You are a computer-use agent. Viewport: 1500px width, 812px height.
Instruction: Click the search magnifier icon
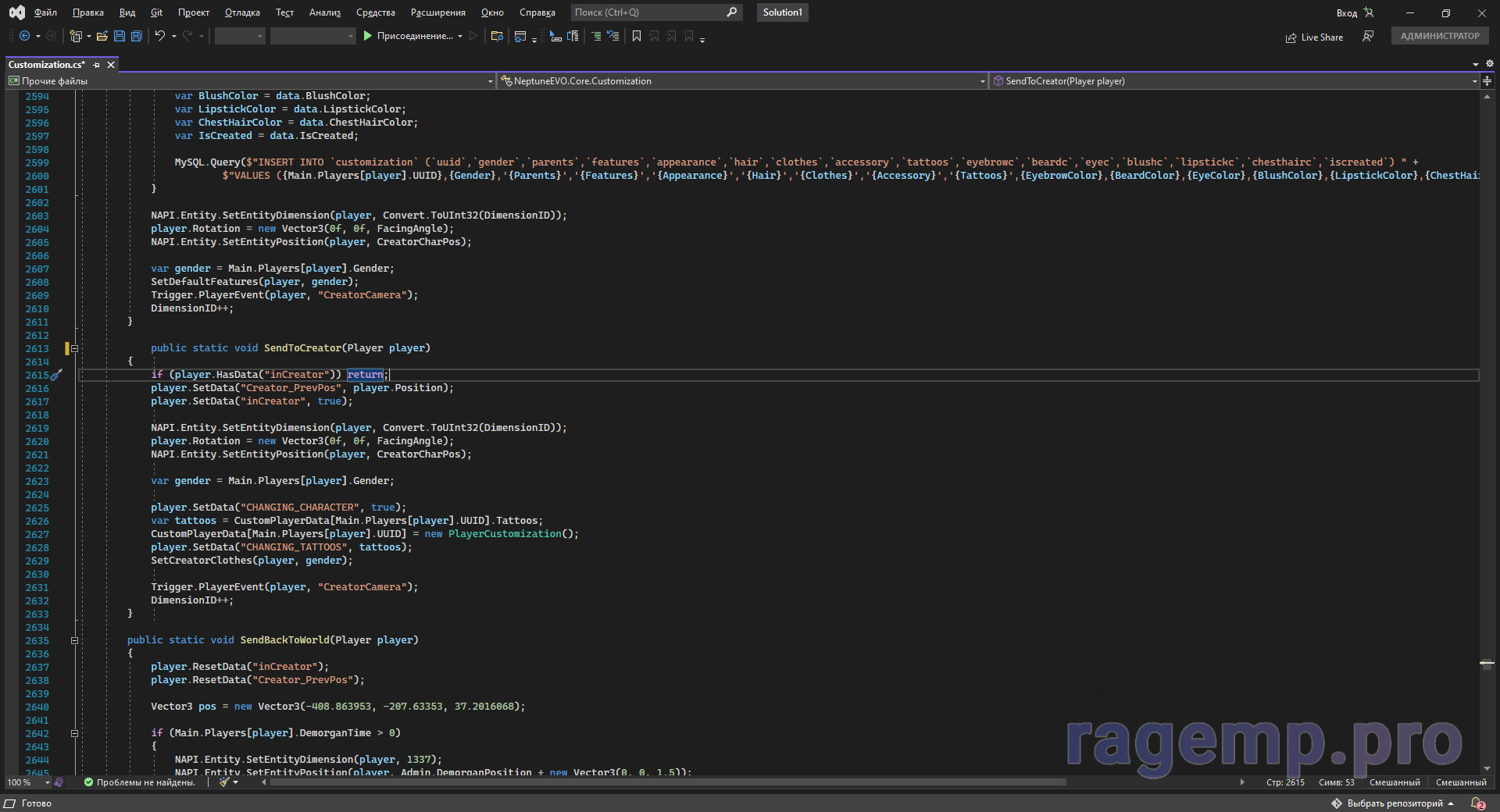pyautogui.click(x=732, y=12)
